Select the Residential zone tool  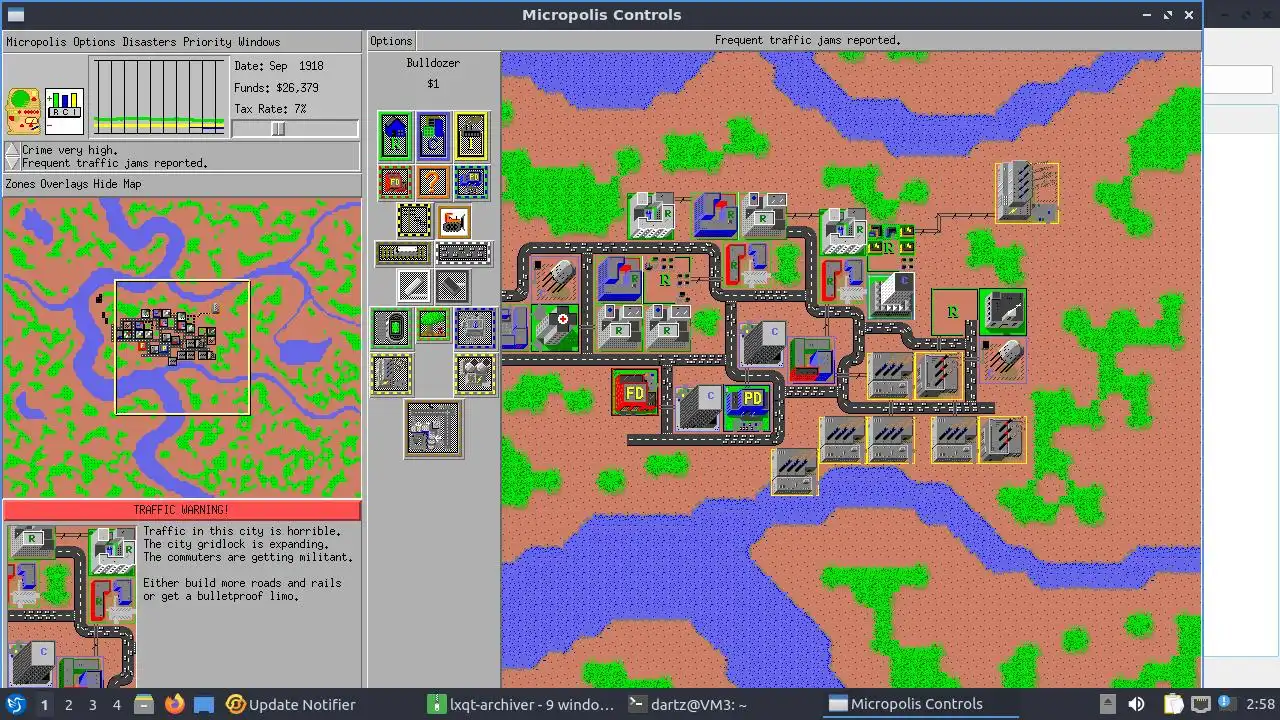click(x=395, y=136)
